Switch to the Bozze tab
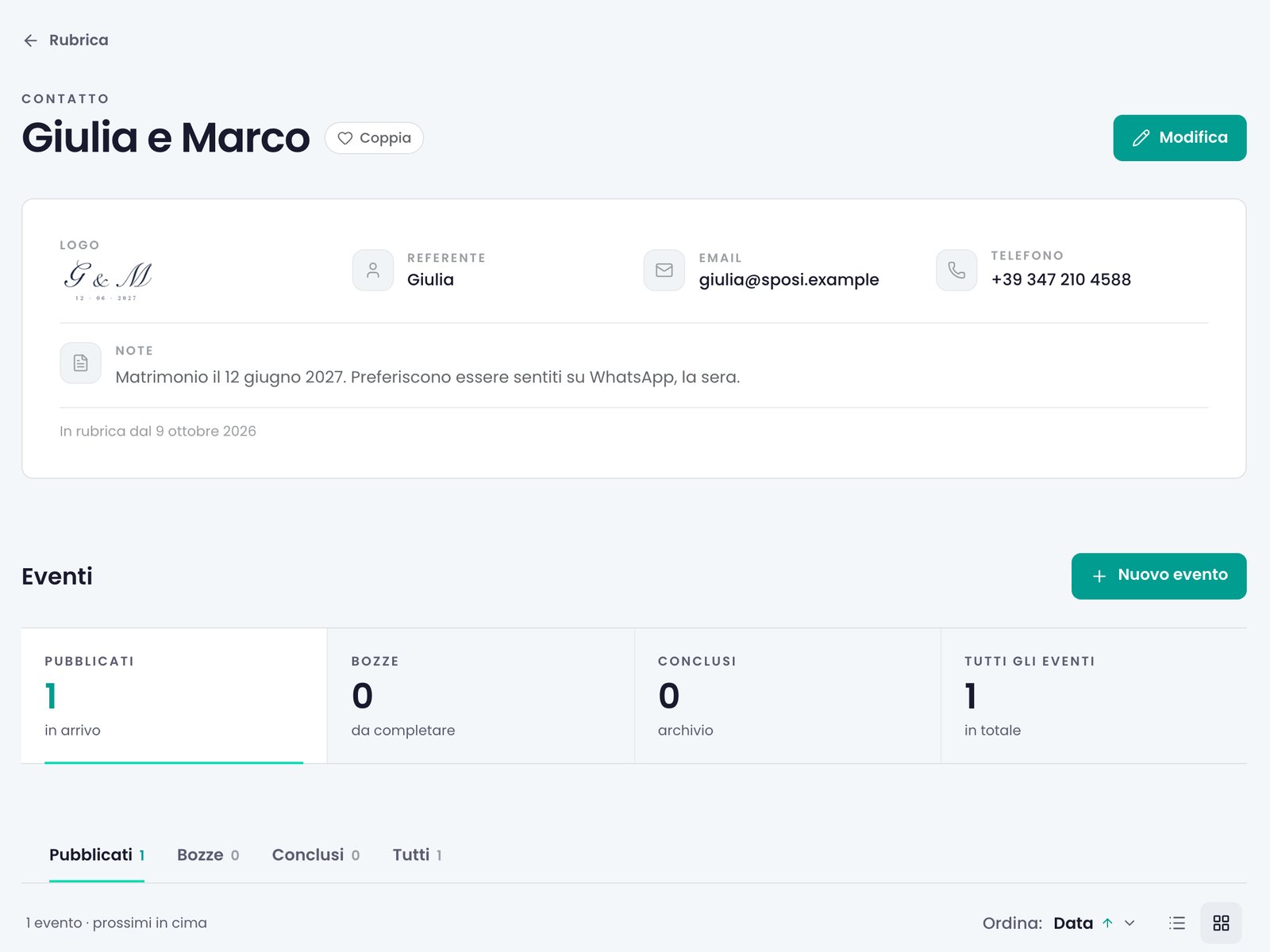 pyautogui.click(x=208, y=855)
